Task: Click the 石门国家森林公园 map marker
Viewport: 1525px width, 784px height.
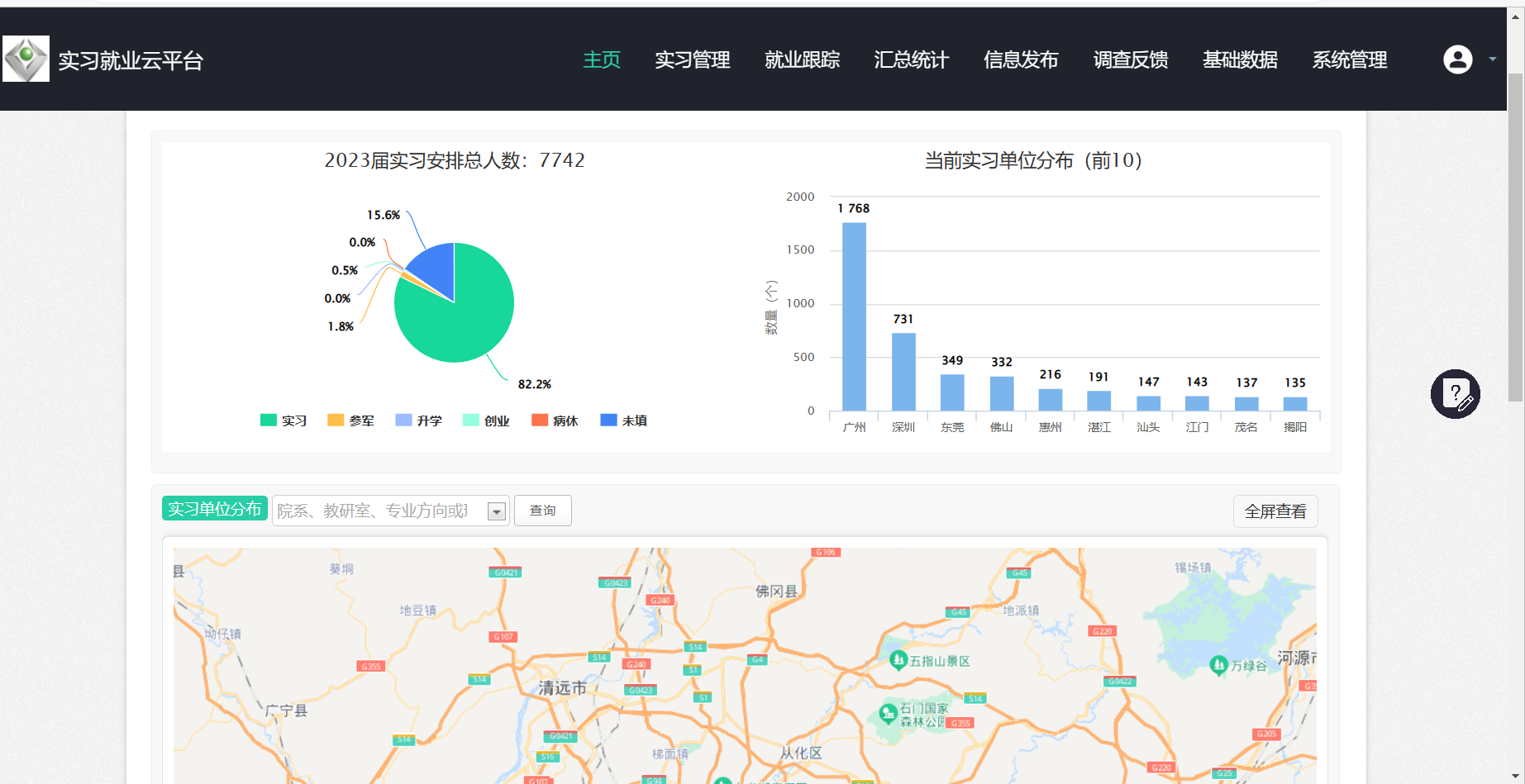Action: point(889,712)
